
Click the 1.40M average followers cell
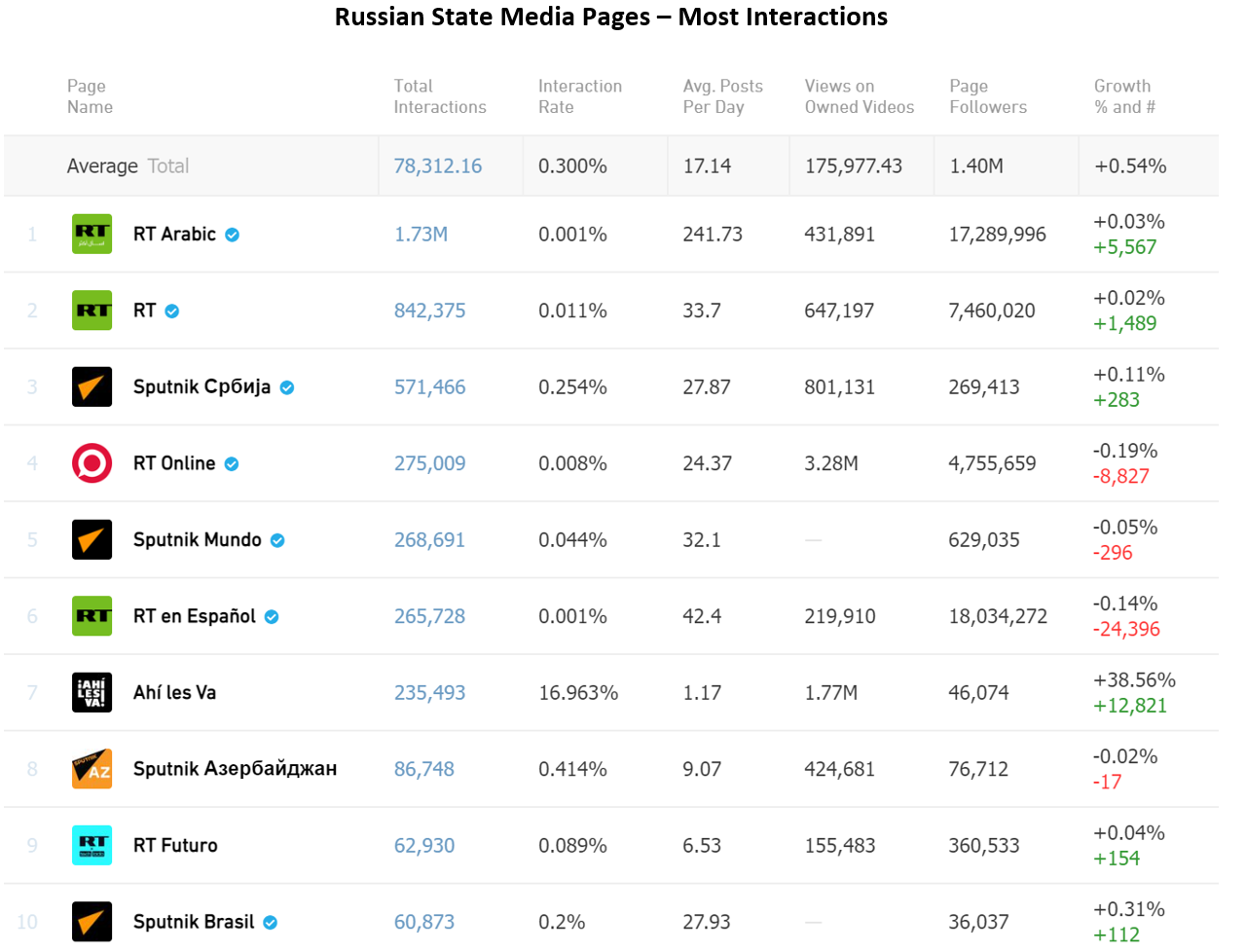pos(976,166)
